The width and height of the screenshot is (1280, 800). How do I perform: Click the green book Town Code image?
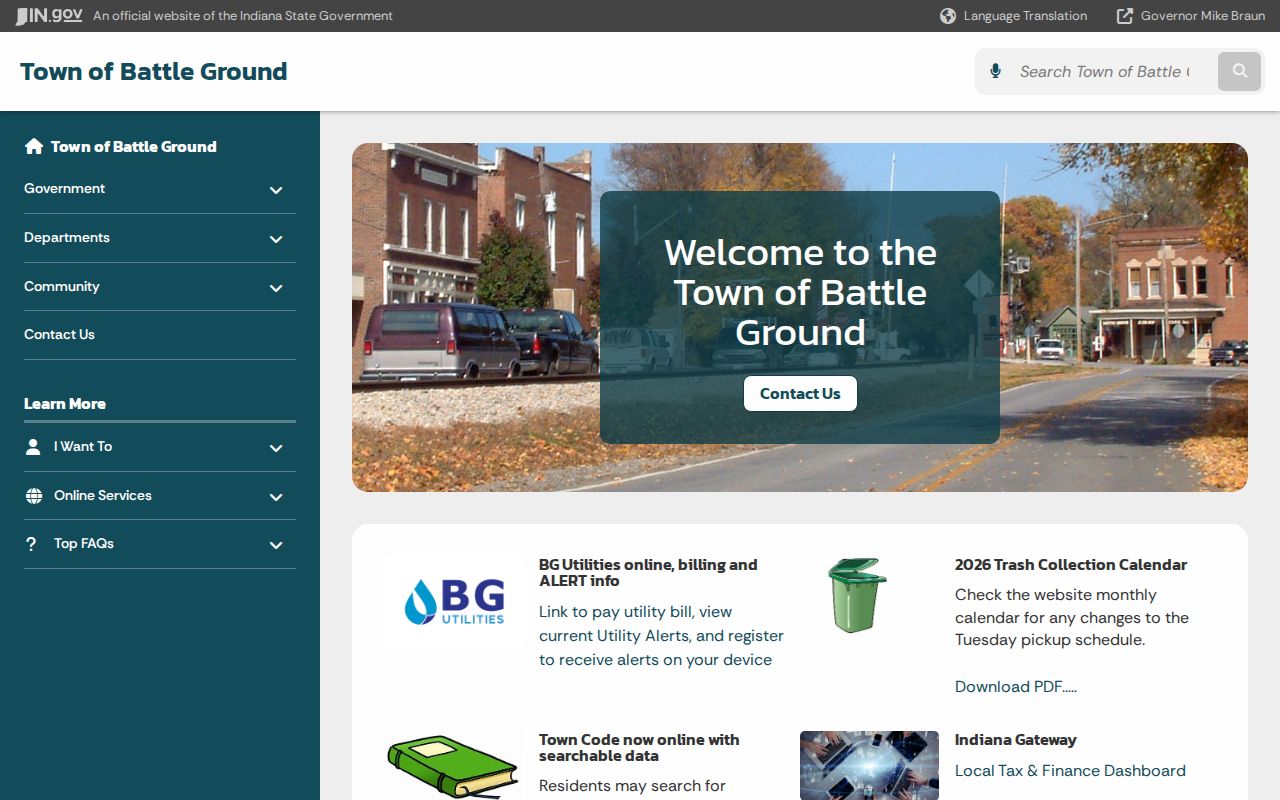(x=453, y=766)
